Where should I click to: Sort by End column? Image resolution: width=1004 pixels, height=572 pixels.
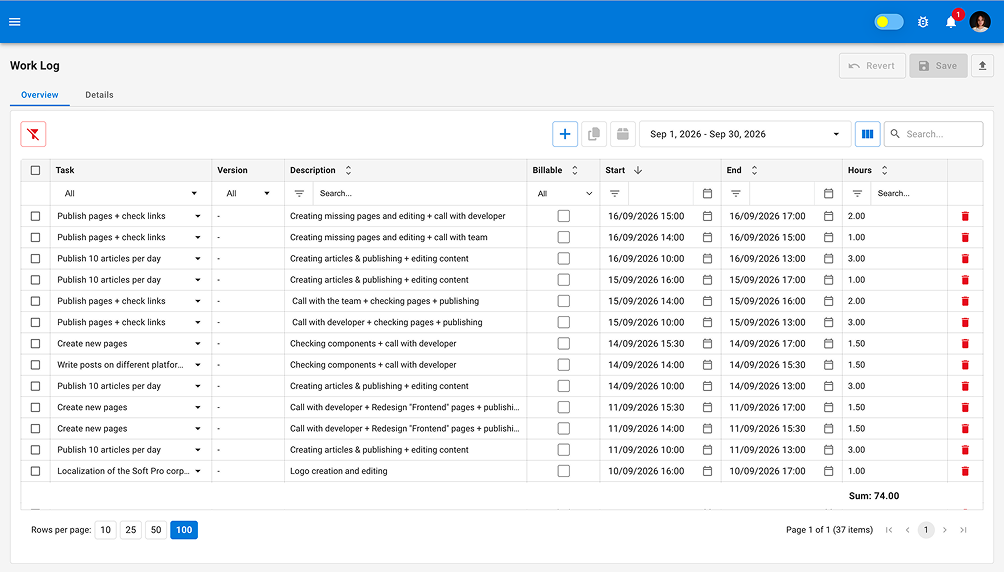pyautogui.click(x=754, y=170)
